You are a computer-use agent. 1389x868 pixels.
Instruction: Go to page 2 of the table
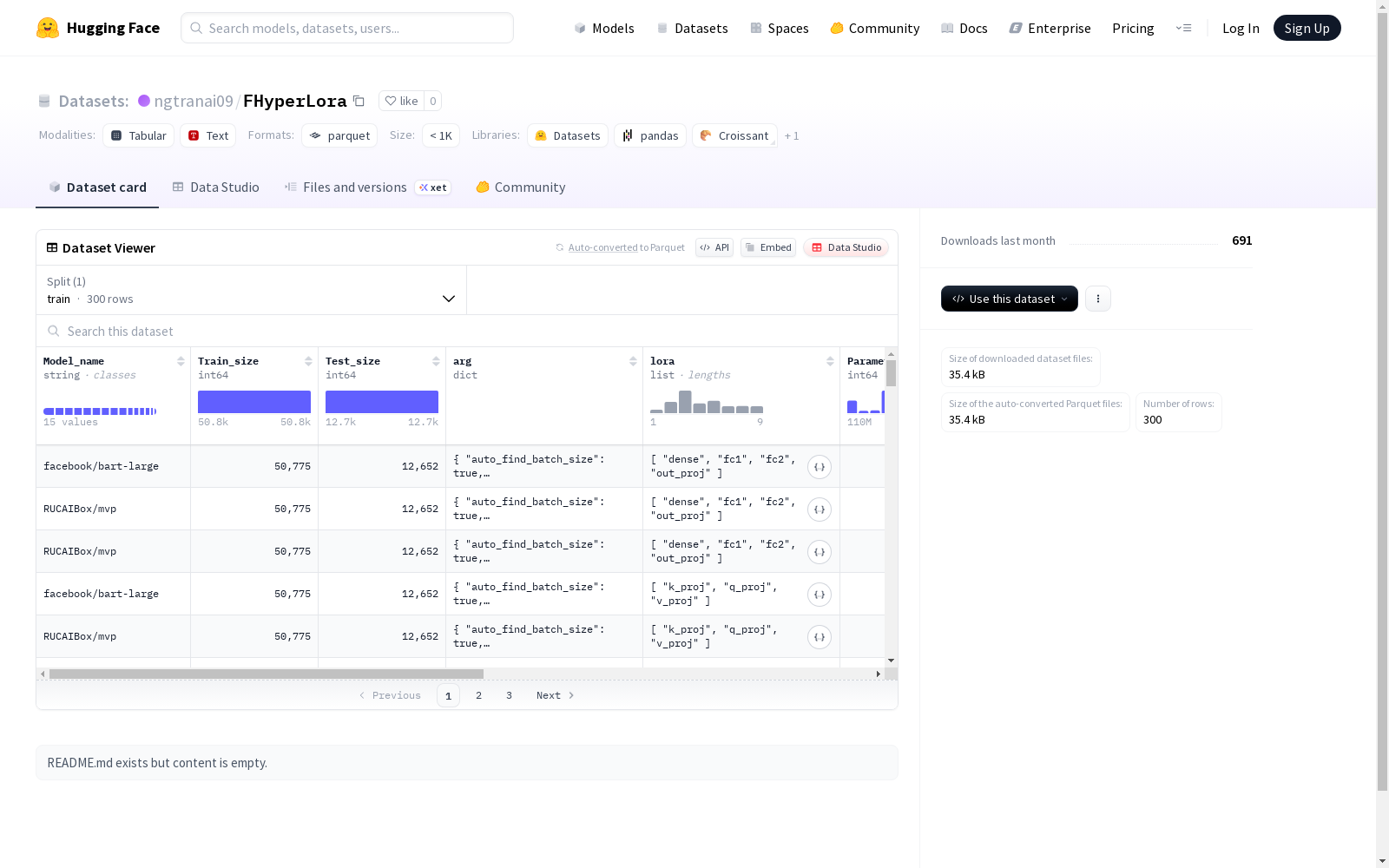point(478,695)
